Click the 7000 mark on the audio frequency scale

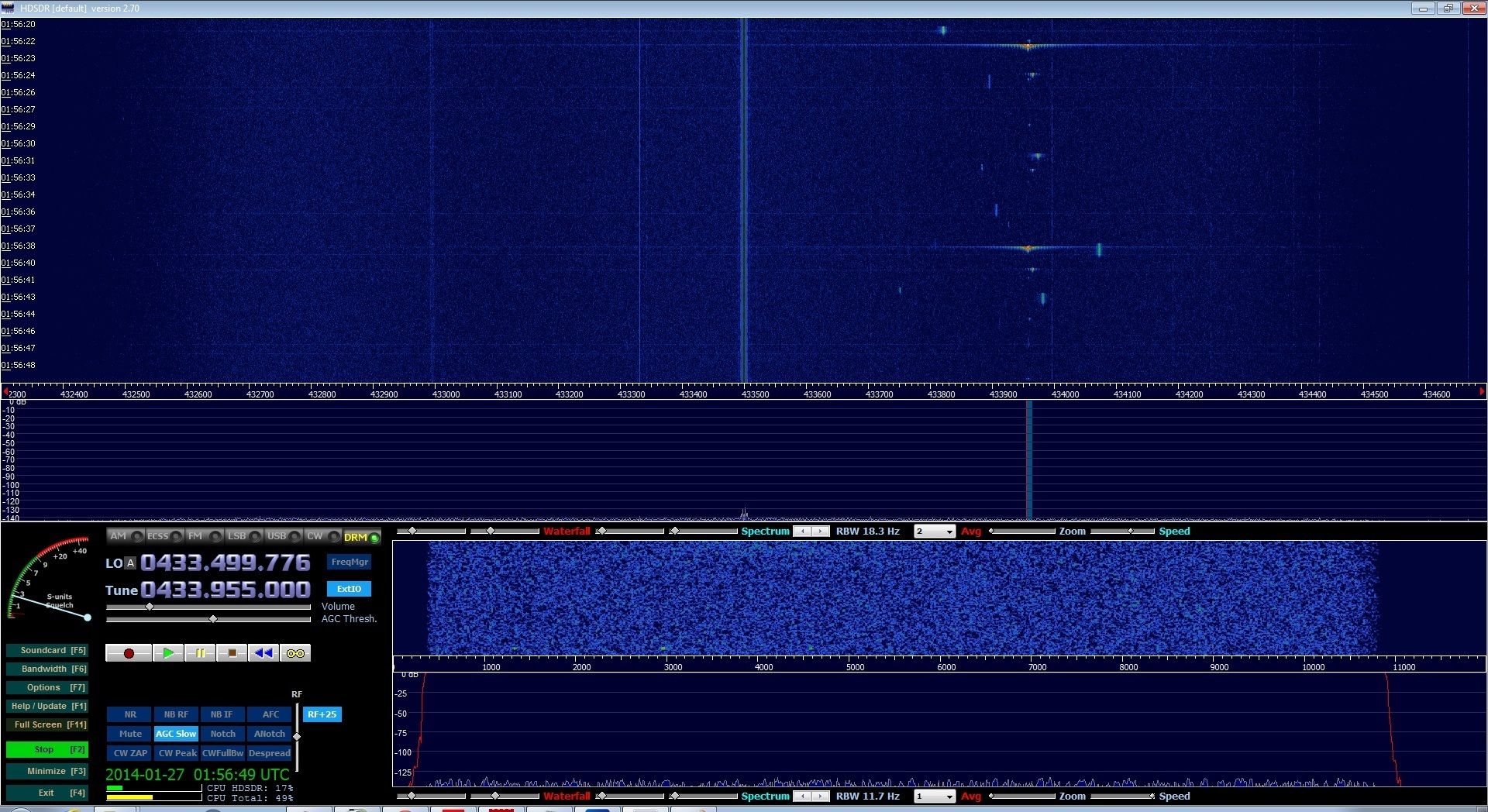tap(1037, 667)
